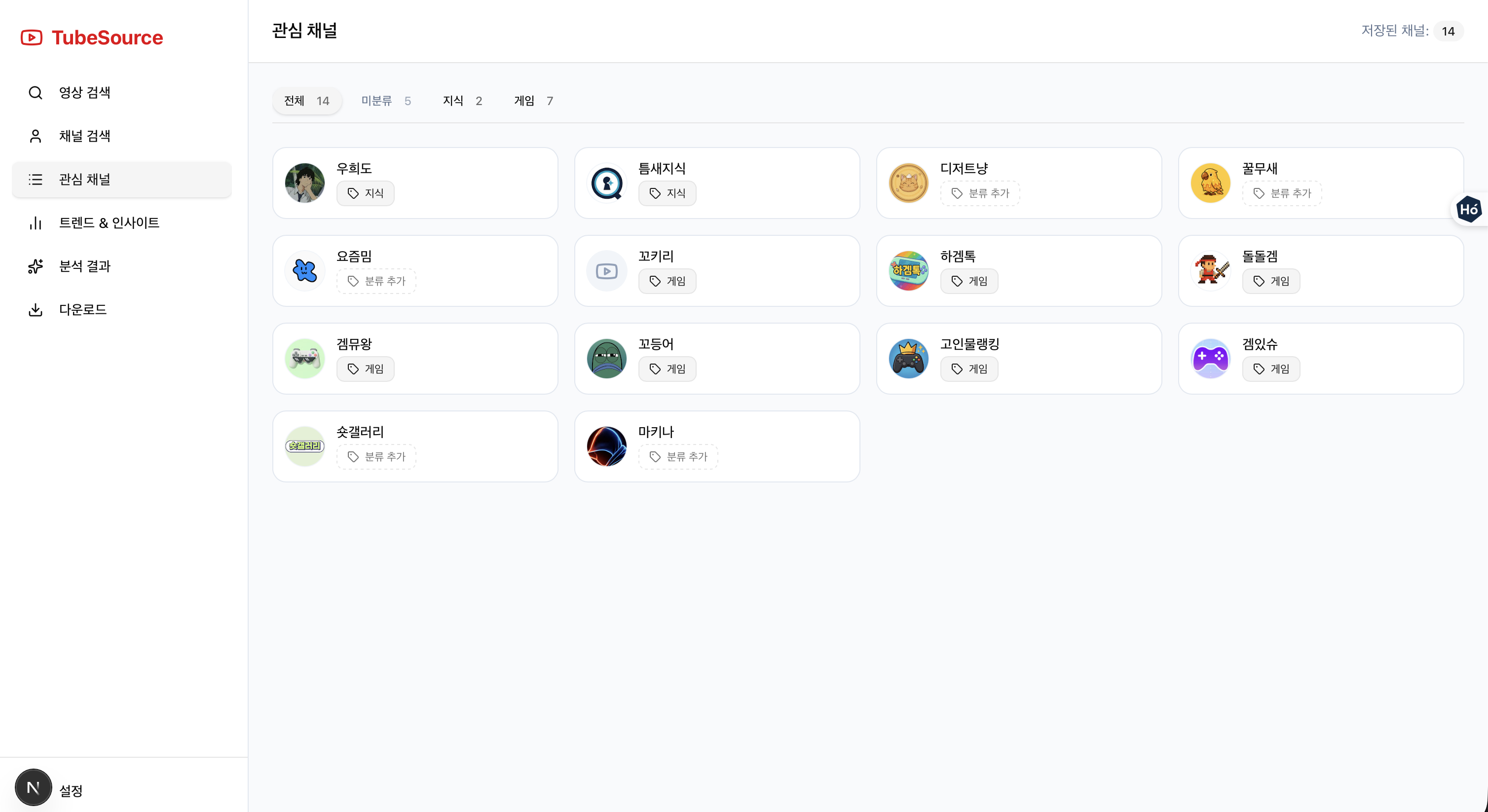
Task: Add a category to 숏갤러리
Action: click(x=376, y=456)
